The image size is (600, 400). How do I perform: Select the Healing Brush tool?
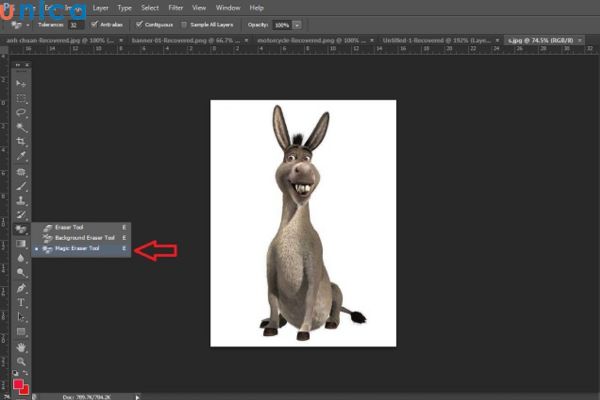(x=21, y=172)
